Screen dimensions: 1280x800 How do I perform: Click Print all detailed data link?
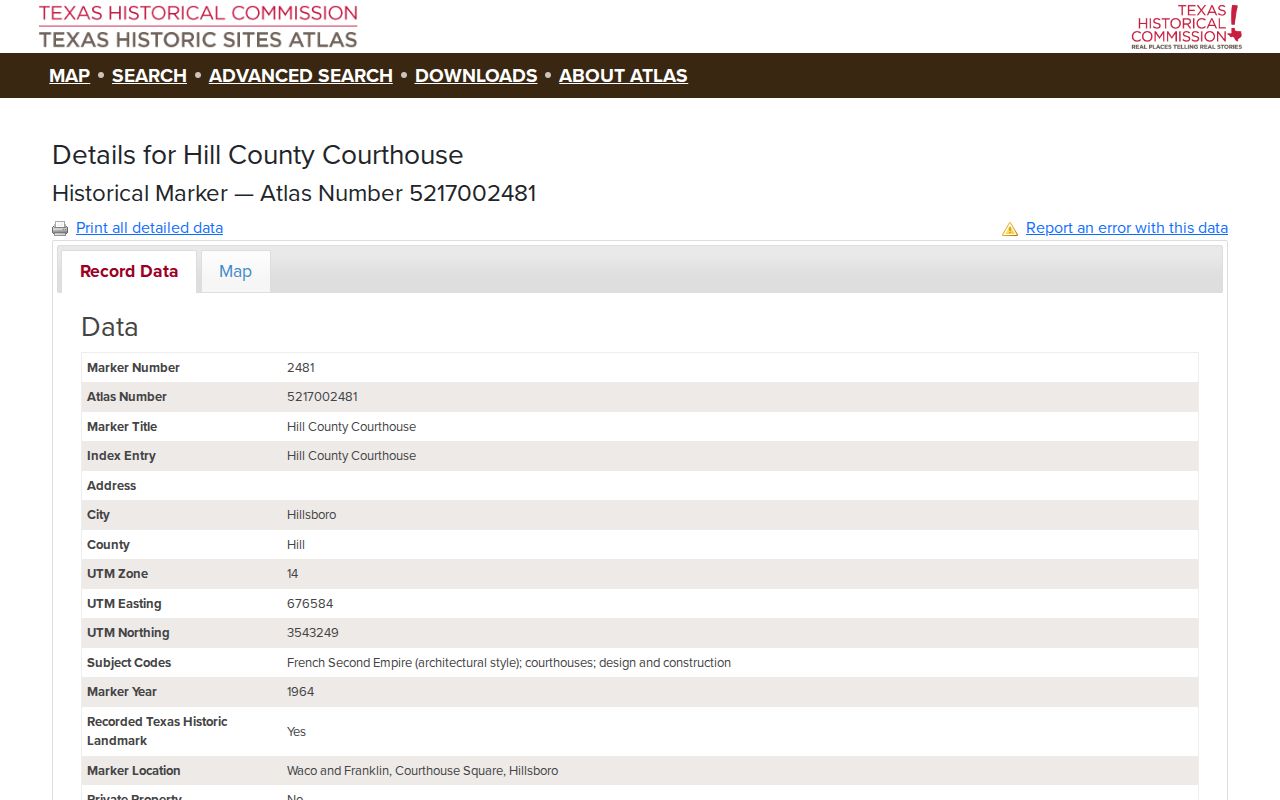pyautogui.click(x=149, y=228)
